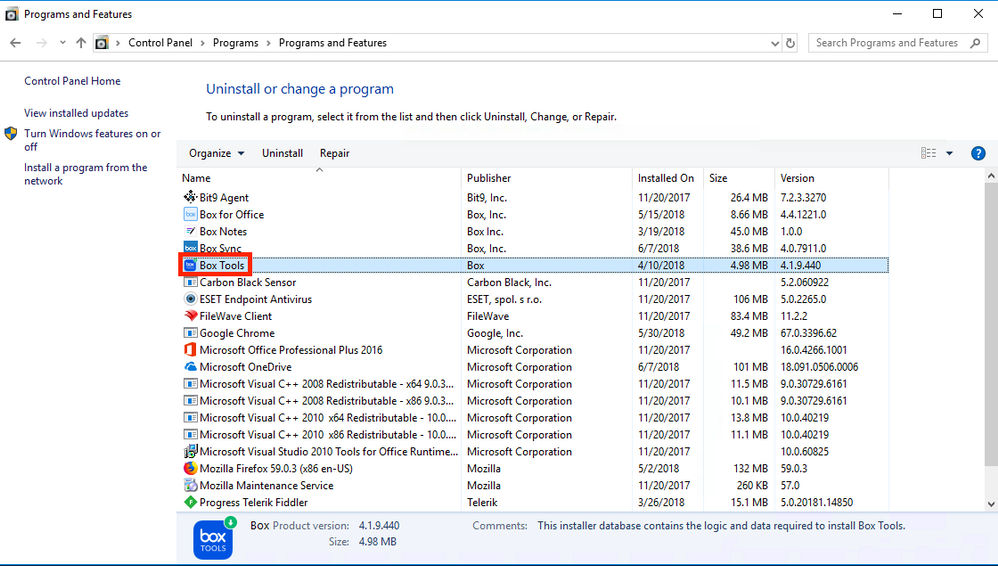
Task: Sort by the Installed On column header
Action: (x=668, y=178)
